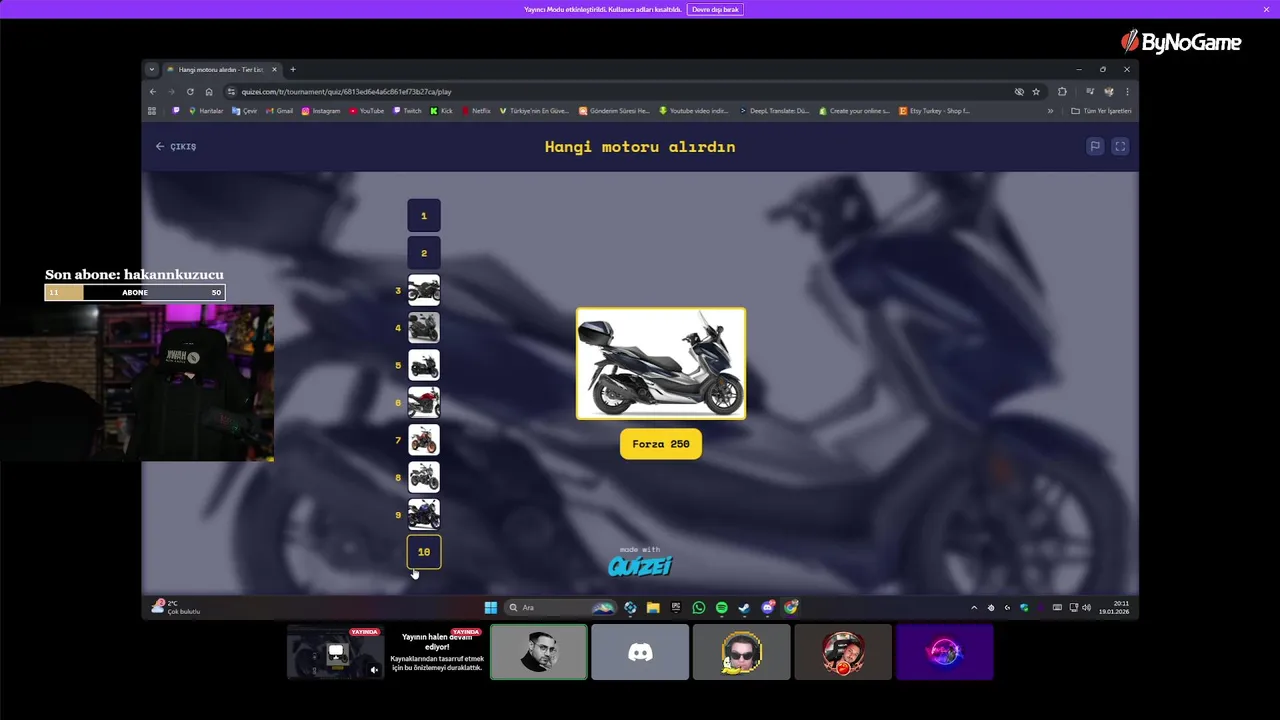Reload the browser page
1280x720 pixels.
pos(190,91)
